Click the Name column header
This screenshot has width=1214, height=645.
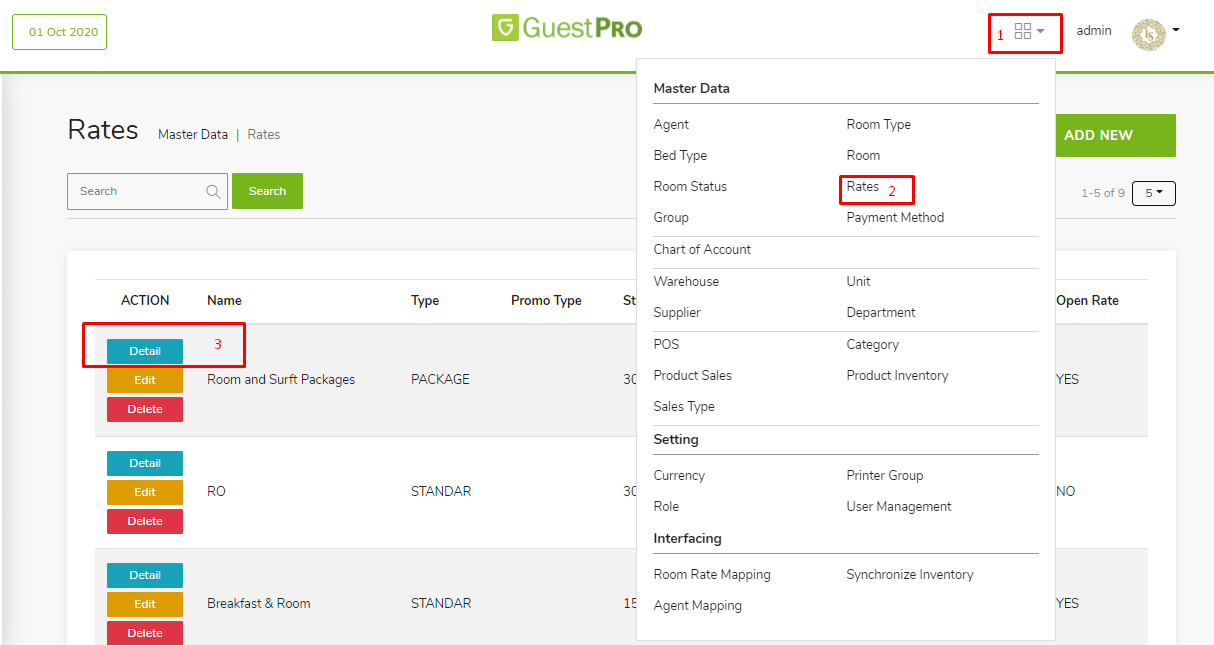224,300
